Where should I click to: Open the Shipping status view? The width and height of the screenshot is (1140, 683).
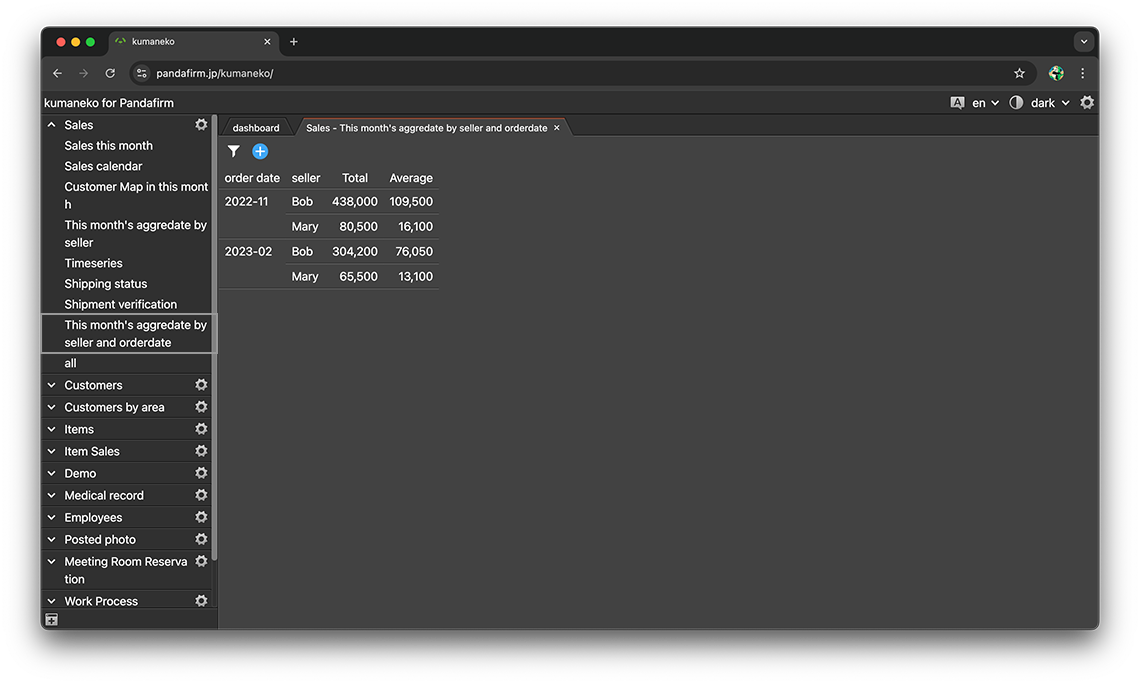[105, 284]
